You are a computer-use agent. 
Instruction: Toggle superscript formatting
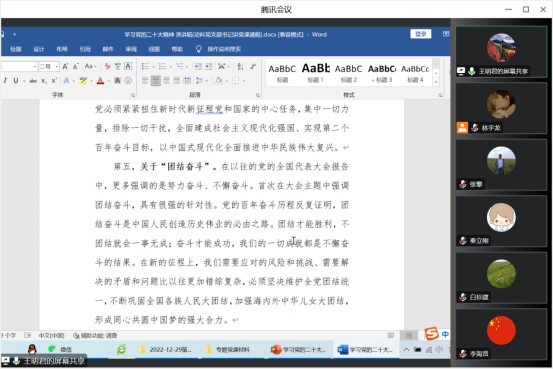click(x=54, y=81)
